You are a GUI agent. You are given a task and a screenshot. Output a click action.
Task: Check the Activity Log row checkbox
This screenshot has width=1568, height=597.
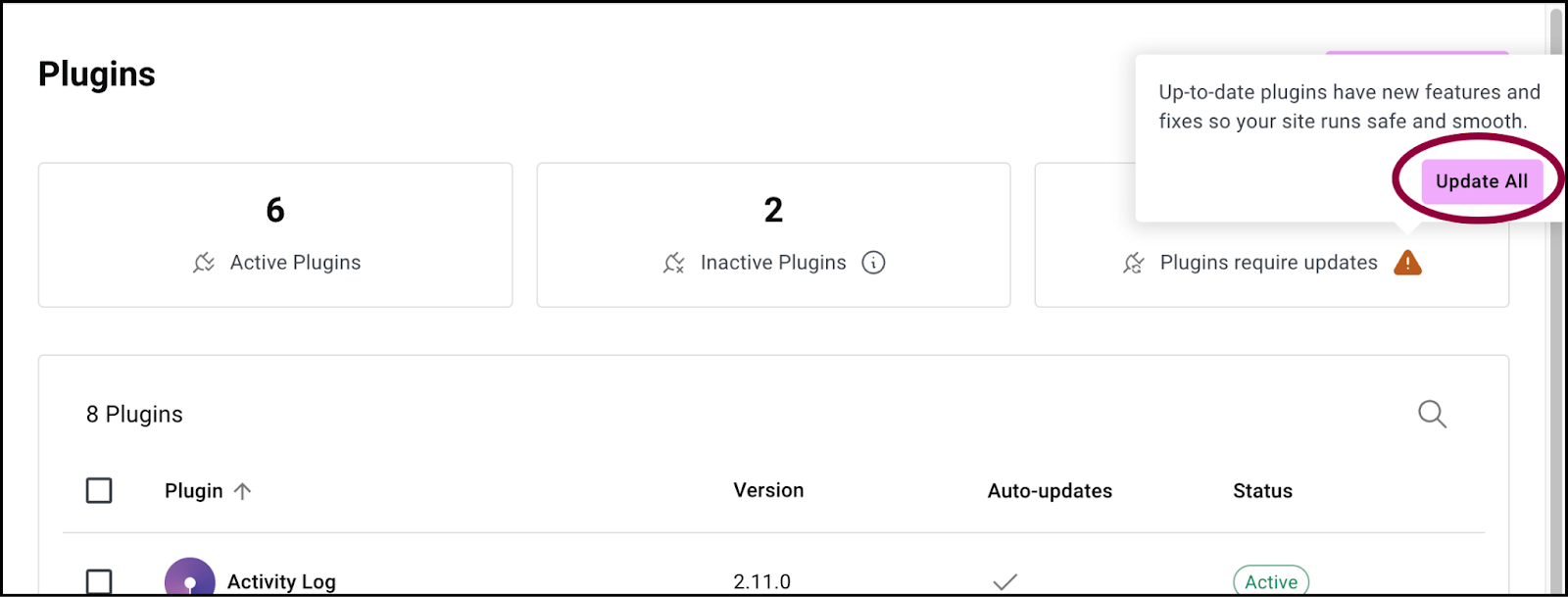coord(99,581)
